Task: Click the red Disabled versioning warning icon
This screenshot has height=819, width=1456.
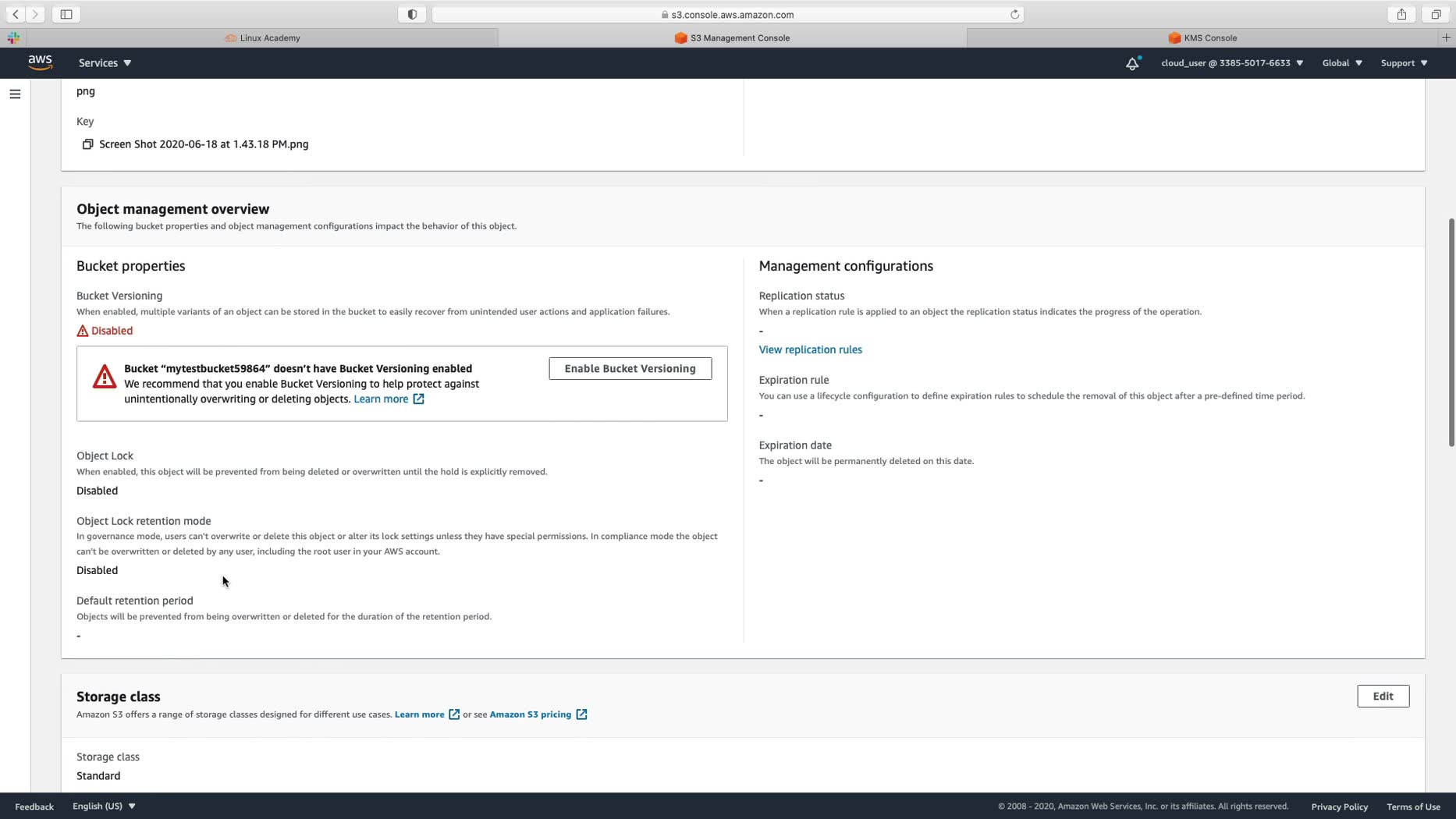Action: [x=83, y=331]
